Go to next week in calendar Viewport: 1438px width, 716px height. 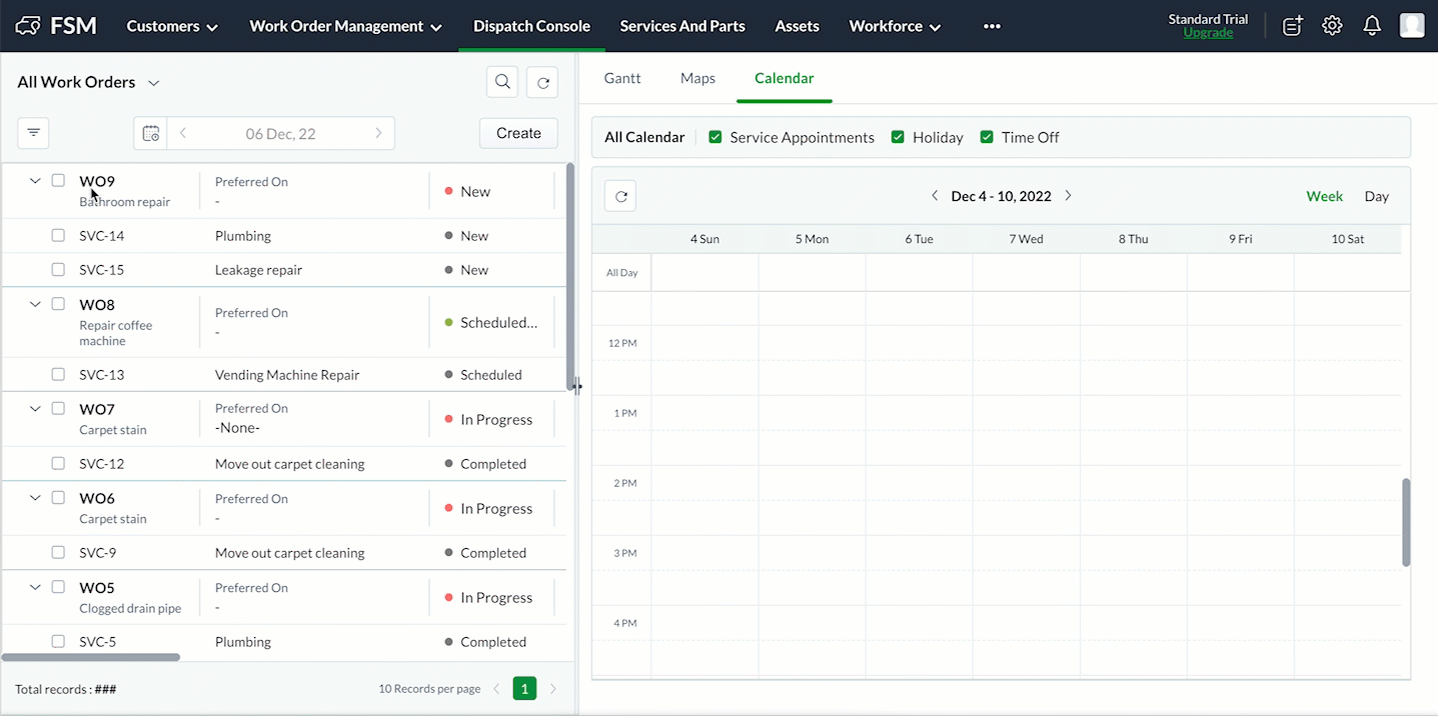(x=1068, y=196)
